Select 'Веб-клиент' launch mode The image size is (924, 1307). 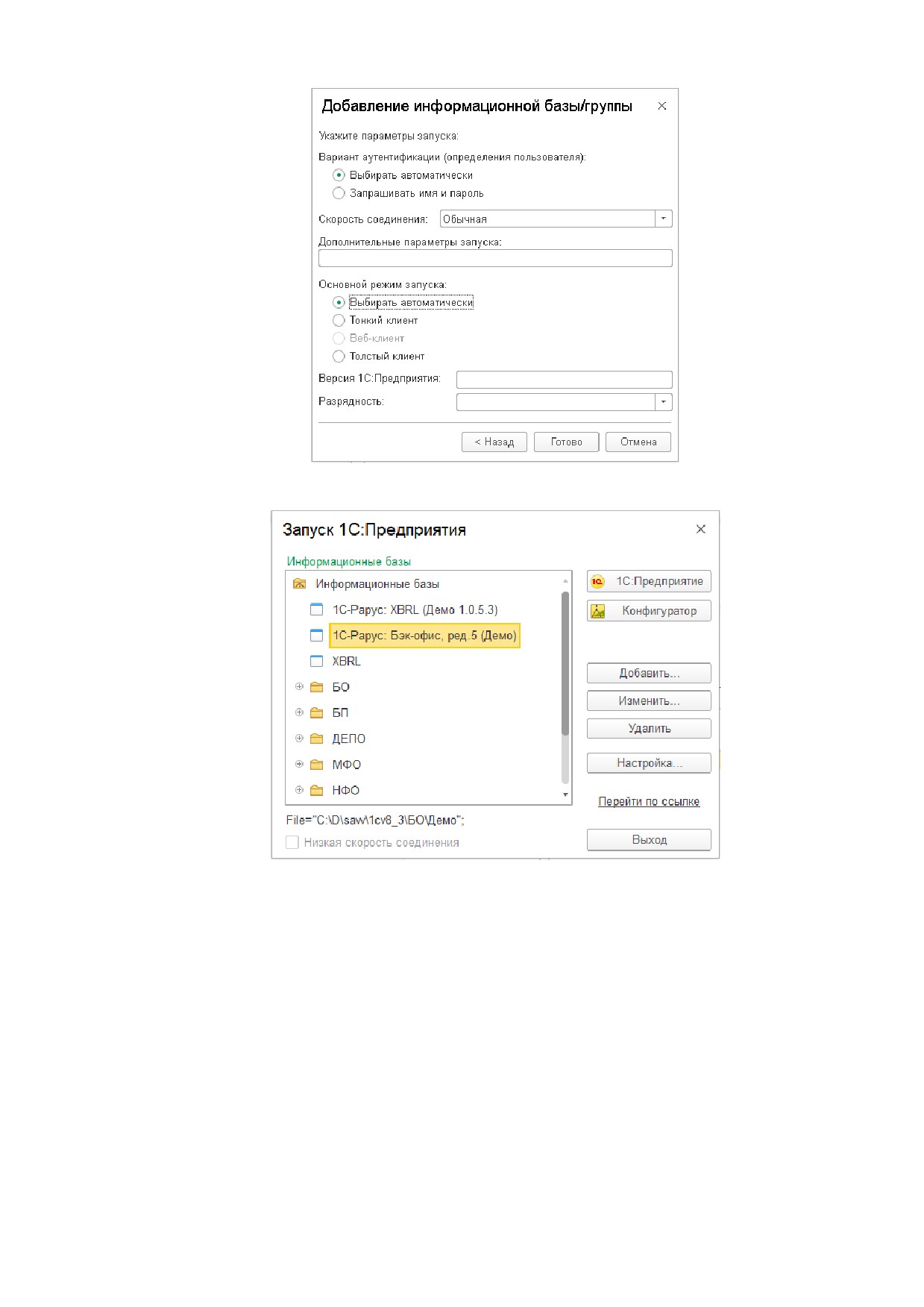339,338
